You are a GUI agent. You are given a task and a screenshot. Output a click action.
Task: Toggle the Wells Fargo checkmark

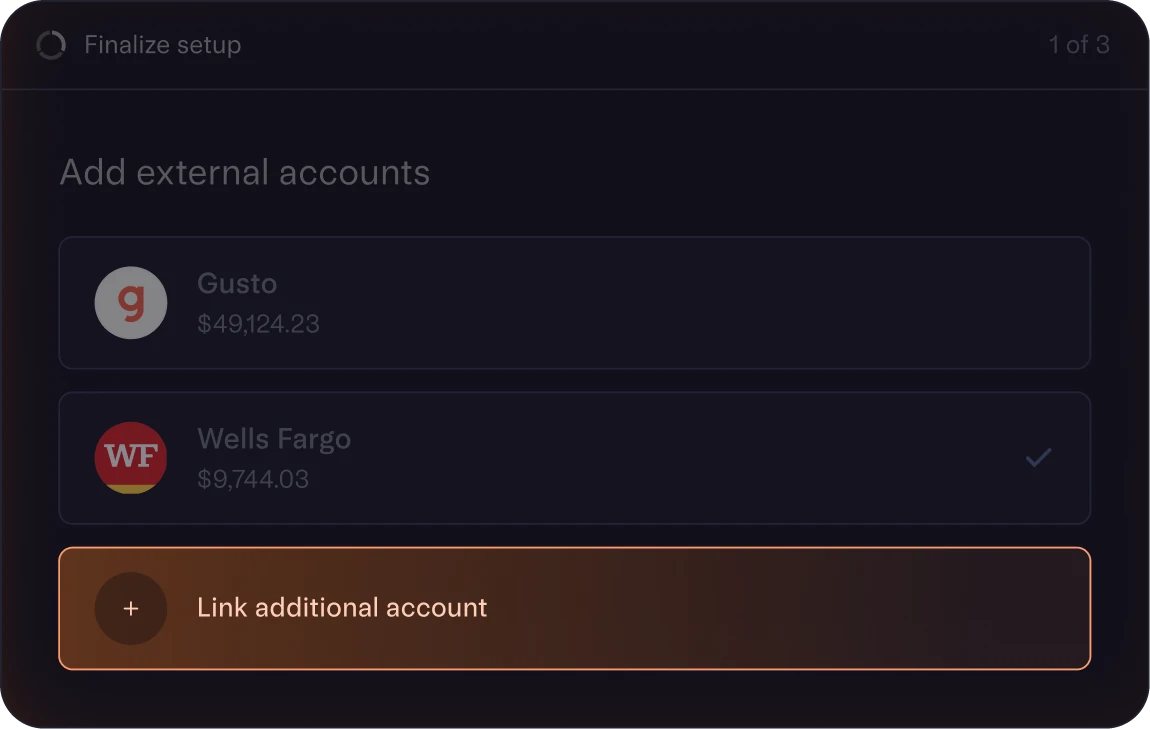point(1039,458)
